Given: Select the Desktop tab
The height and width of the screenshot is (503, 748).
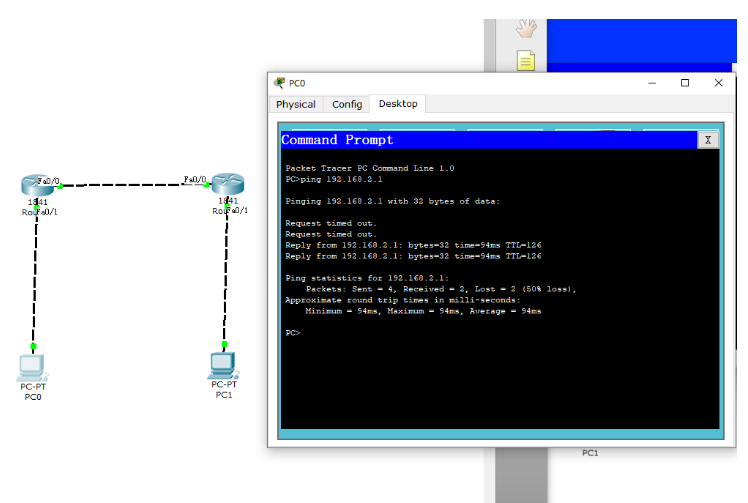Looking at the screenshot, I should click(398, 104).
